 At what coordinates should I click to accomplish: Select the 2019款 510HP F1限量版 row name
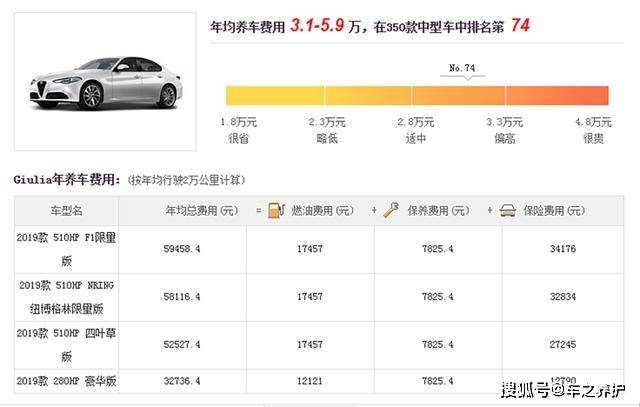pos(67,249)
